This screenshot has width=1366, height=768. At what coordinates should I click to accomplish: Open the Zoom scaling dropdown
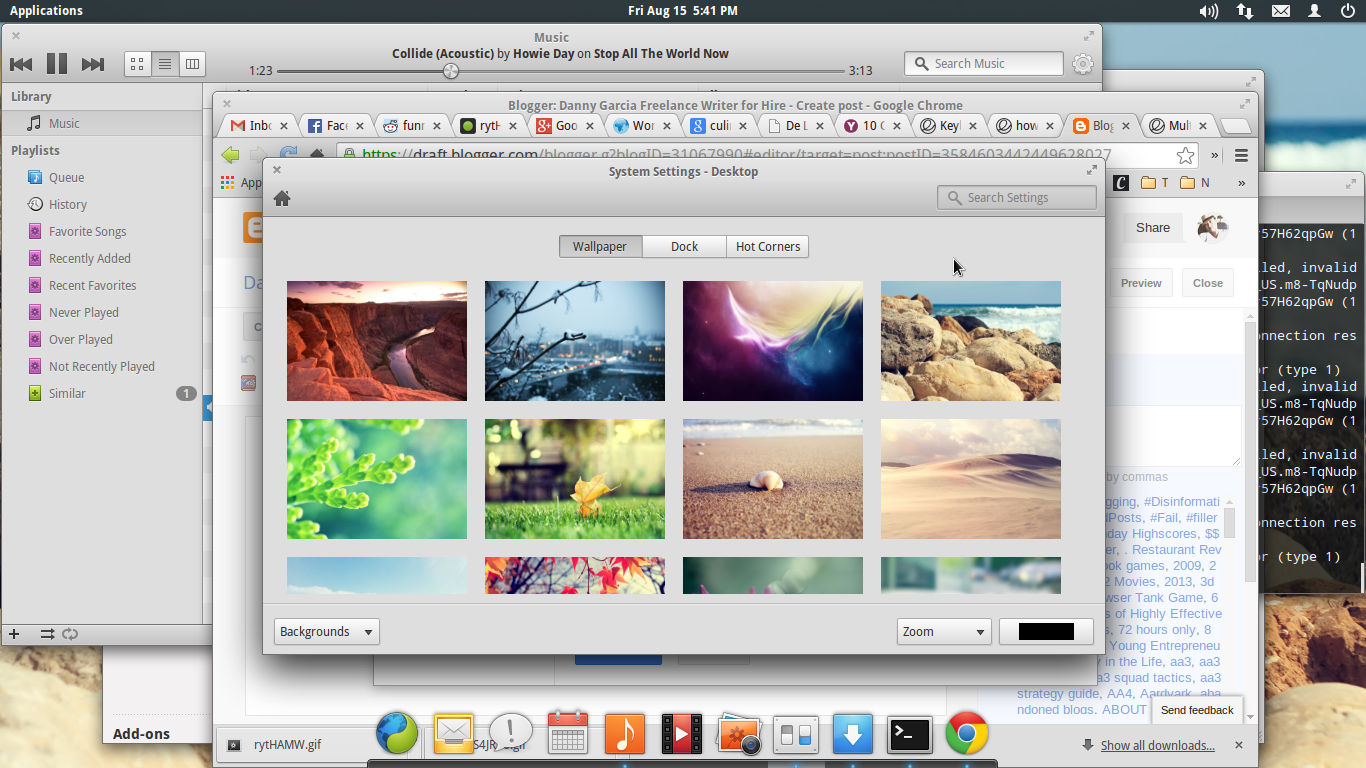coord(944,631)
